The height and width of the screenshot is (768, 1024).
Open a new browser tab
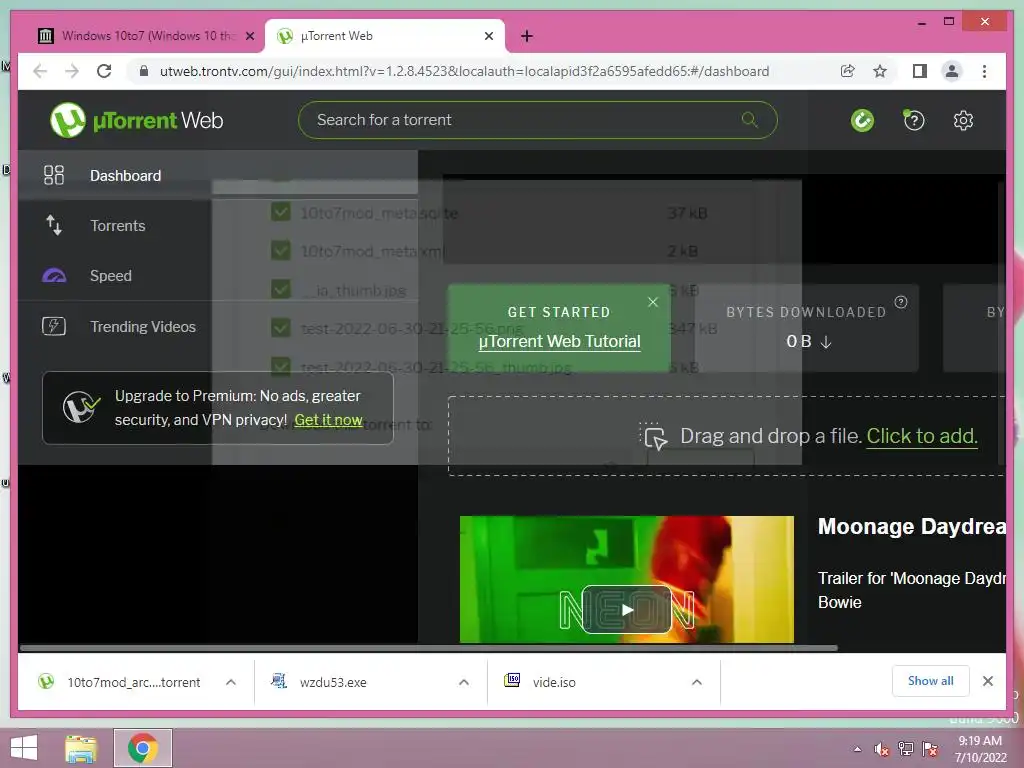coord(527,36)
